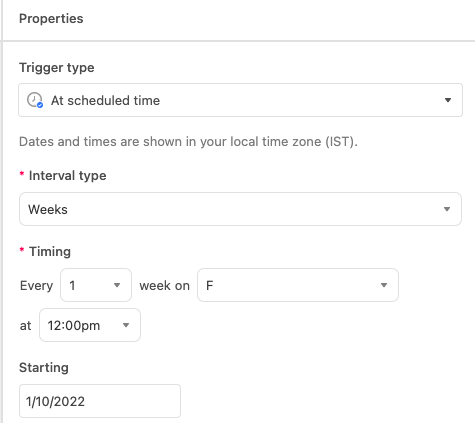Click the 'week on' text

164,286
